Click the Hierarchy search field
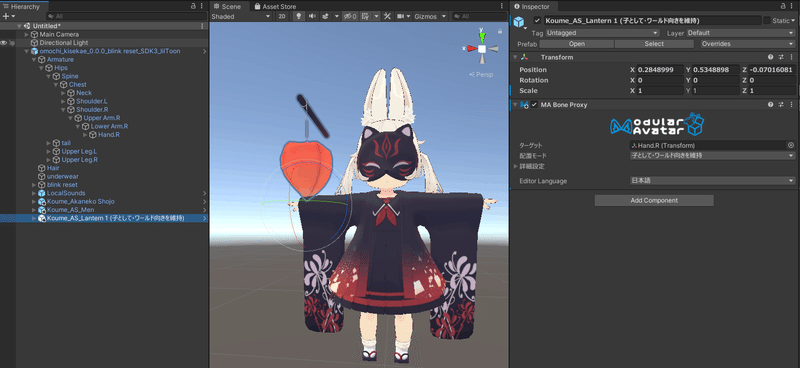This screenshot has height=368, width=800. (x=126, y=16)
